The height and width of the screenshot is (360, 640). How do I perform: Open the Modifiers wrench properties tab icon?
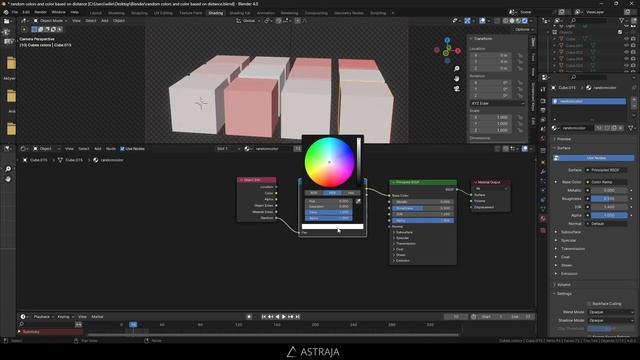pyautogui.click(x=543, y=171)
